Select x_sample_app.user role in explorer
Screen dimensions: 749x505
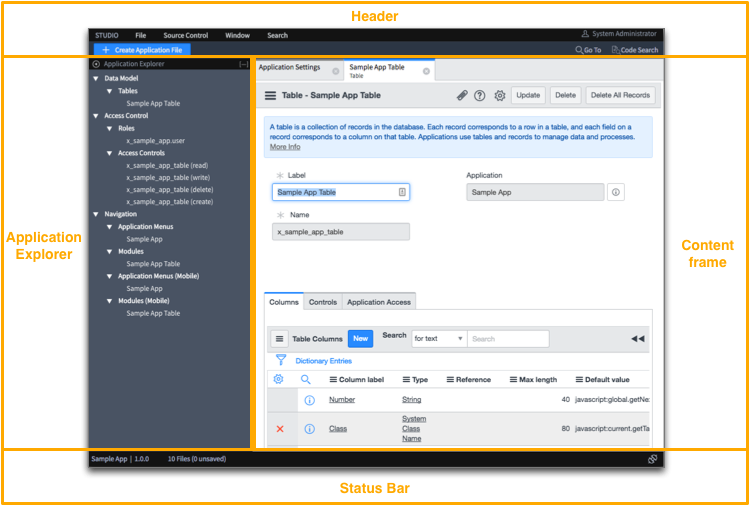[x=156, y=141]
